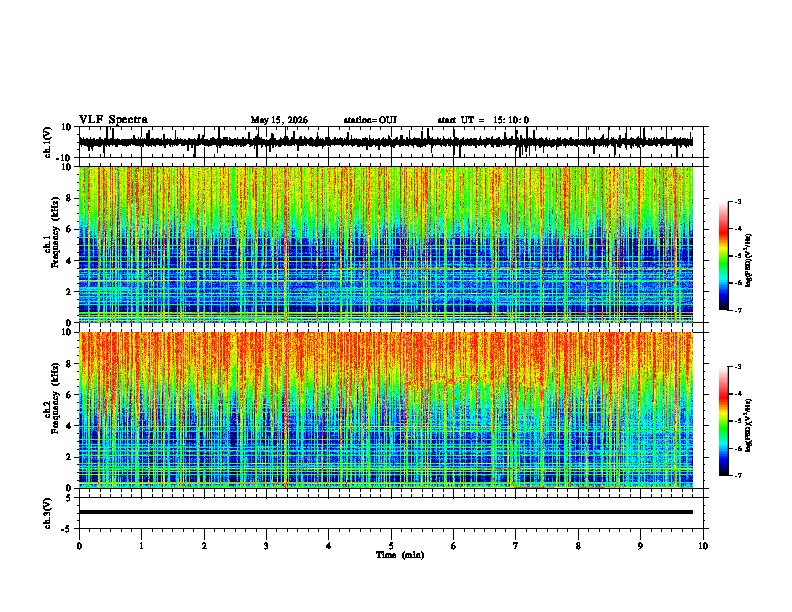Click the 8 minute tick on time axis
The image size is (792, 612).
click(578, 546)
